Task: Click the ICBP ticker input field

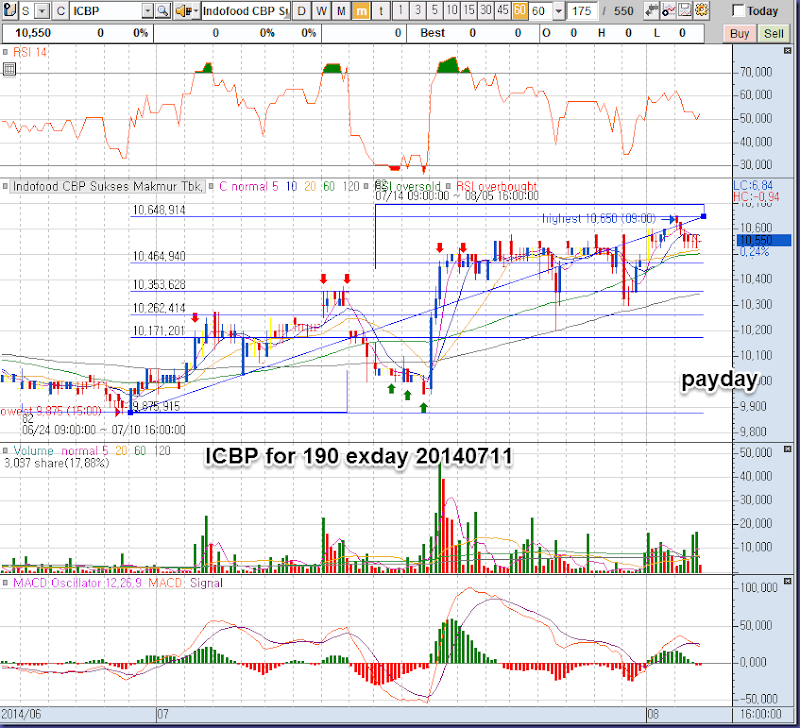Action: pos(106,11)
